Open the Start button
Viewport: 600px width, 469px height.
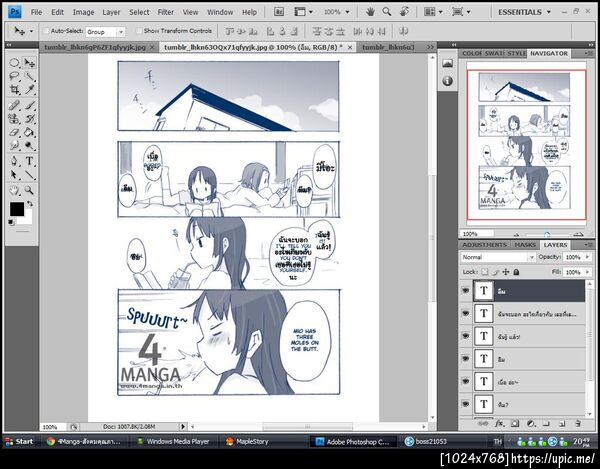19,441
